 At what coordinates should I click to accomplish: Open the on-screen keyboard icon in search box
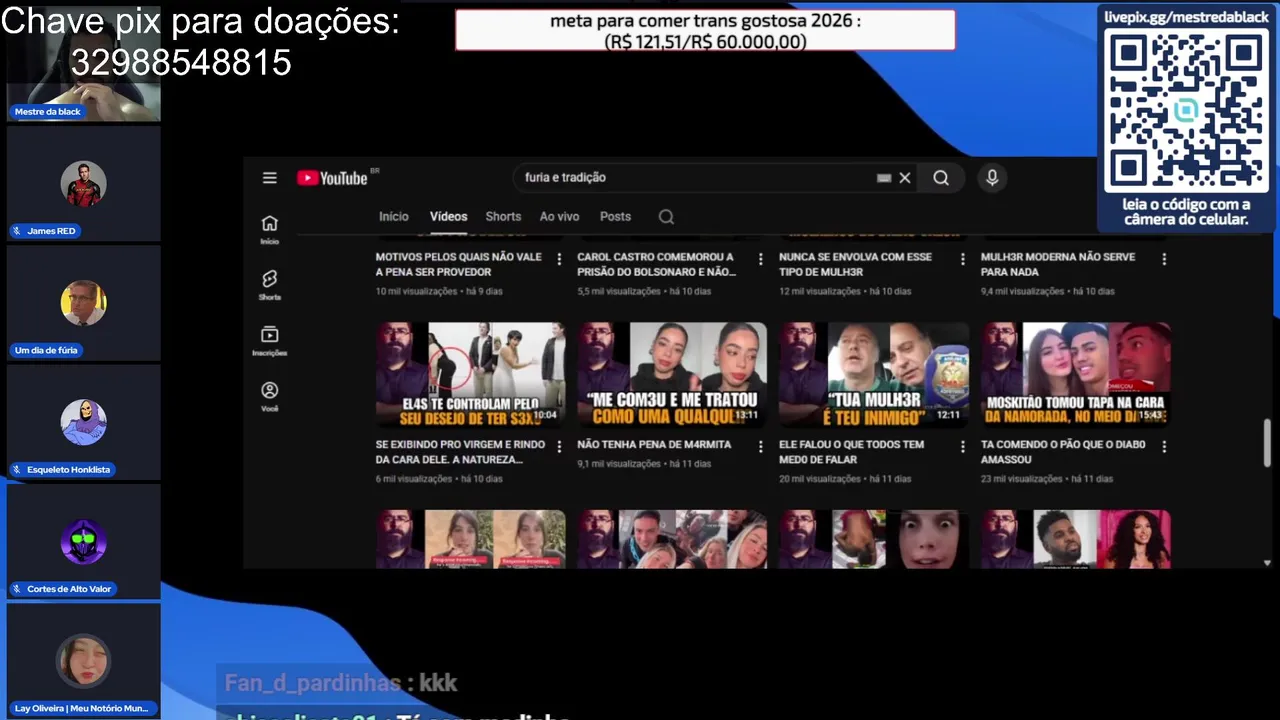click(884, 178)
